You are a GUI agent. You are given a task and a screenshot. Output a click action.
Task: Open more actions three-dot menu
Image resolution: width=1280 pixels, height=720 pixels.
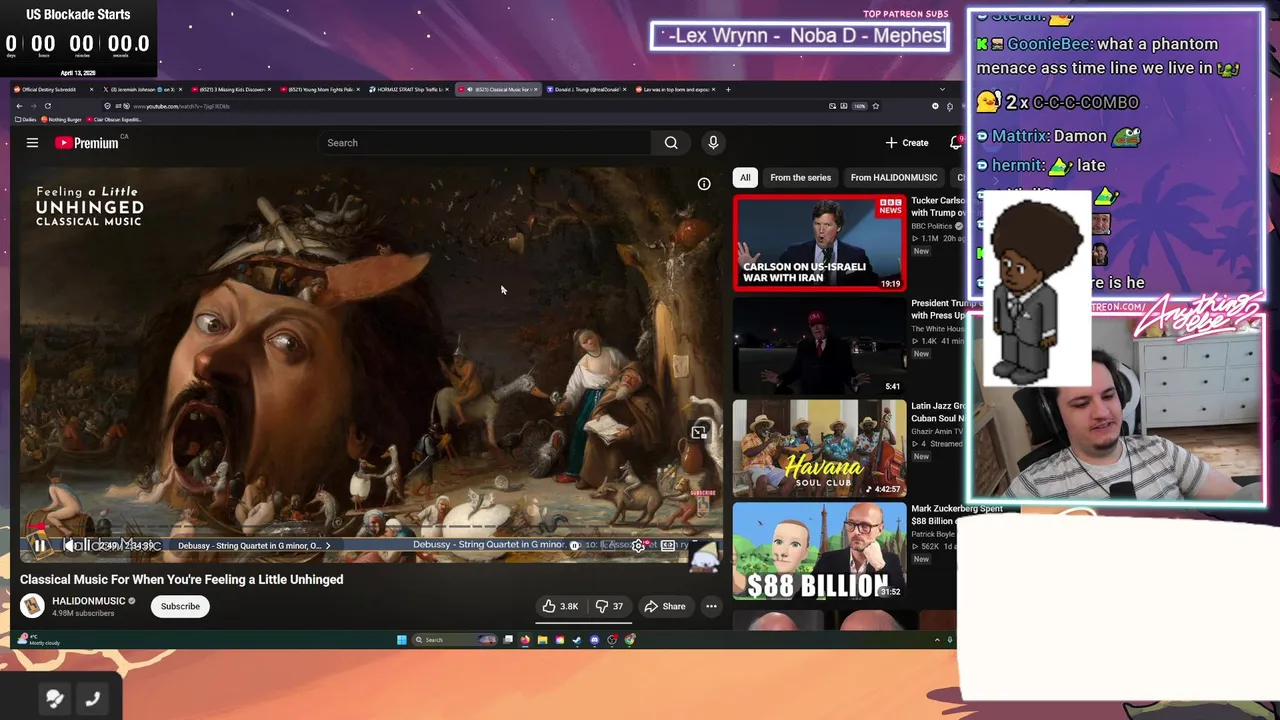(x=711, y=606)
